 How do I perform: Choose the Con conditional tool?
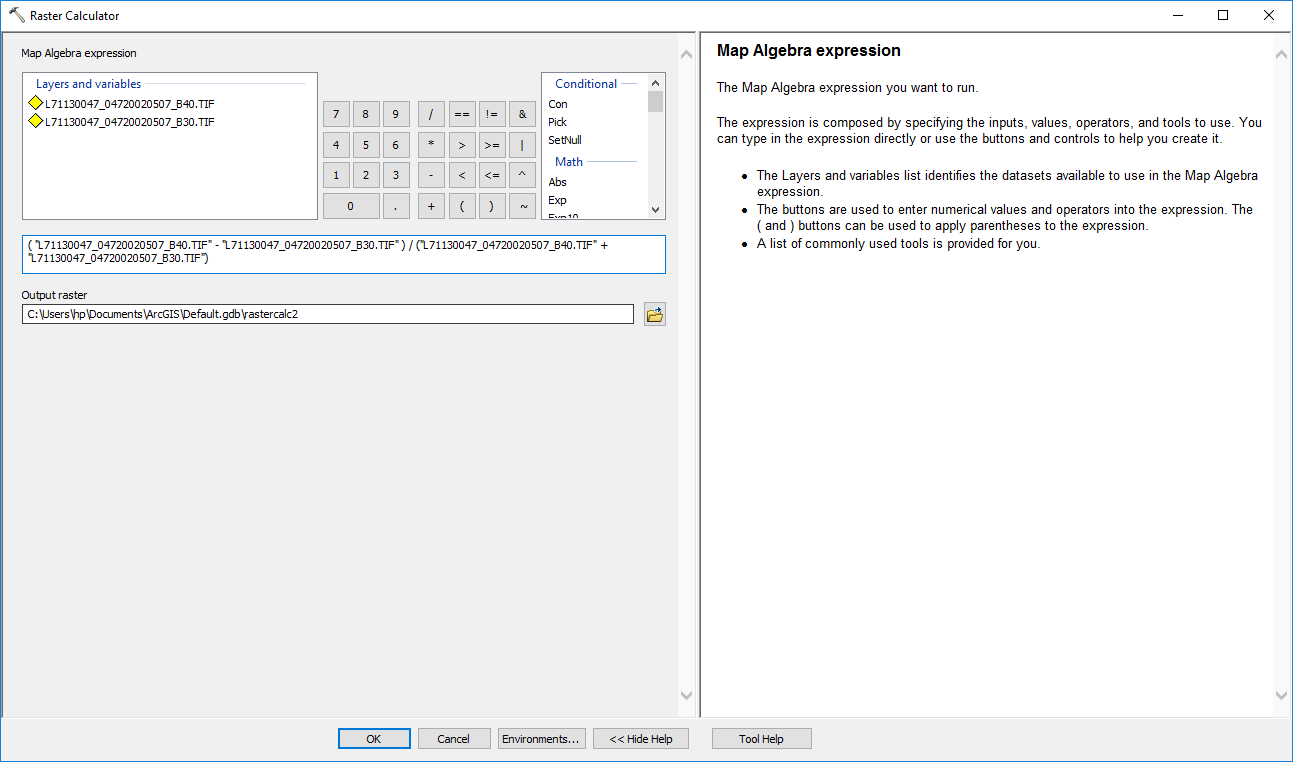pyautogui.click(x=558, y=104)
